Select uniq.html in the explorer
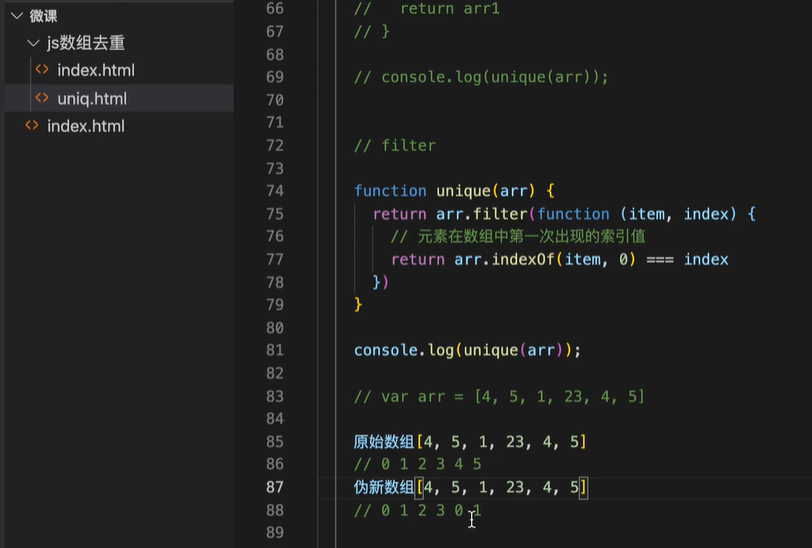 click(92, 98)
